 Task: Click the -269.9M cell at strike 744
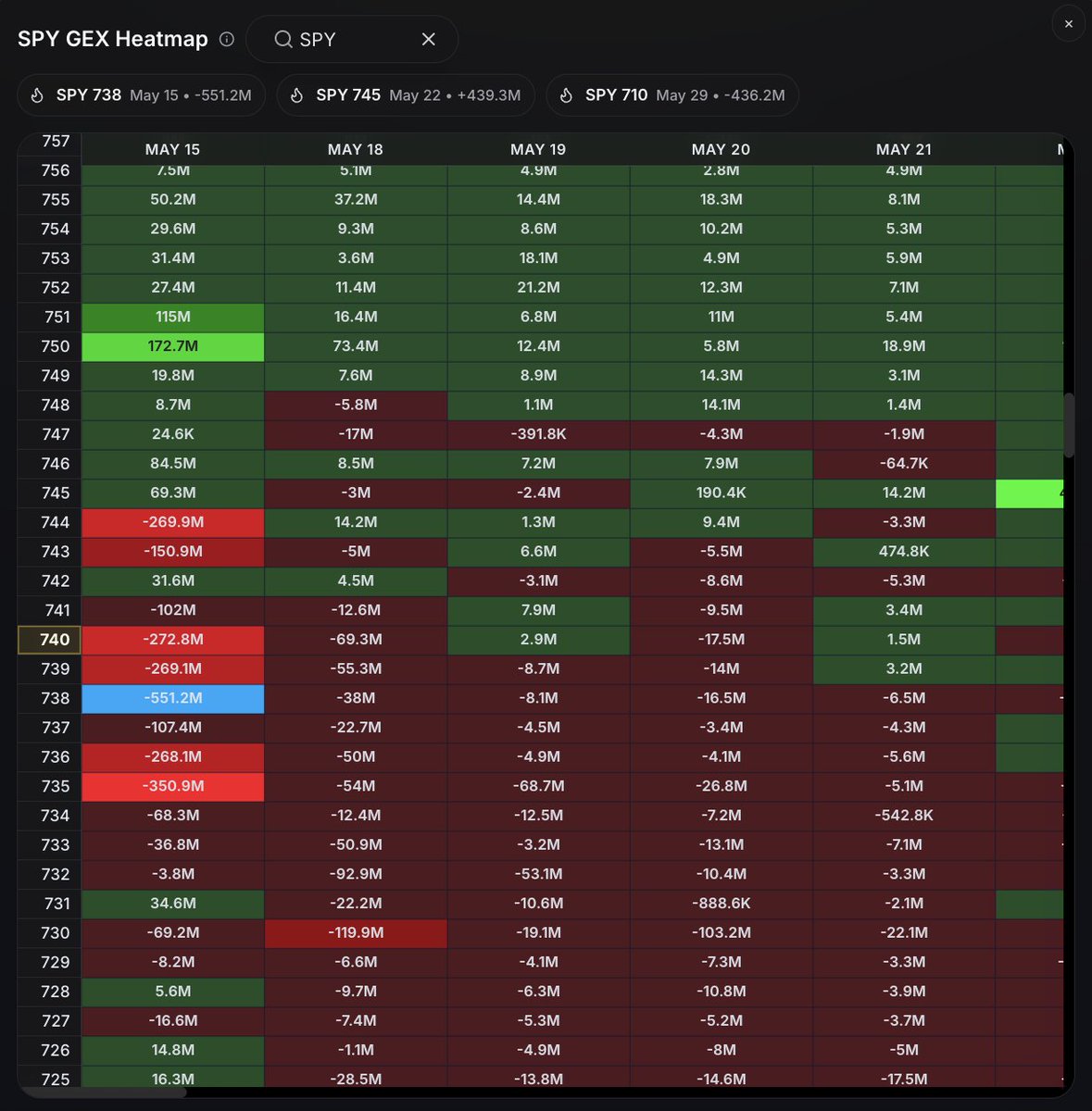pyautogui.click(x=173, y=522)
